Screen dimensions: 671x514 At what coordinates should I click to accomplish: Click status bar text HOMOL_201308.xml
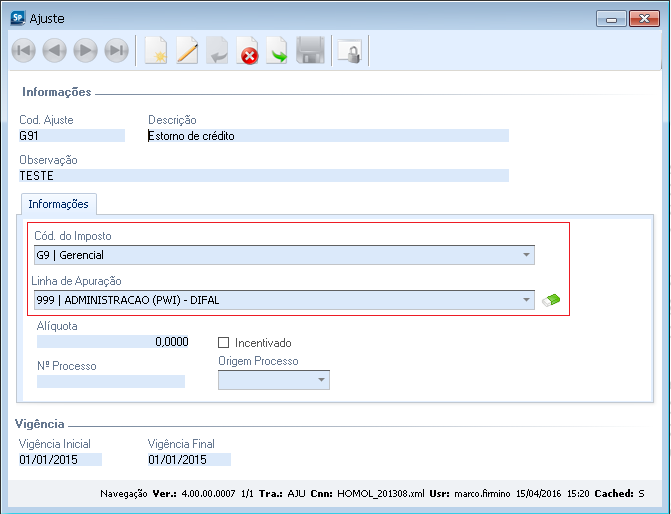(380, 493)
